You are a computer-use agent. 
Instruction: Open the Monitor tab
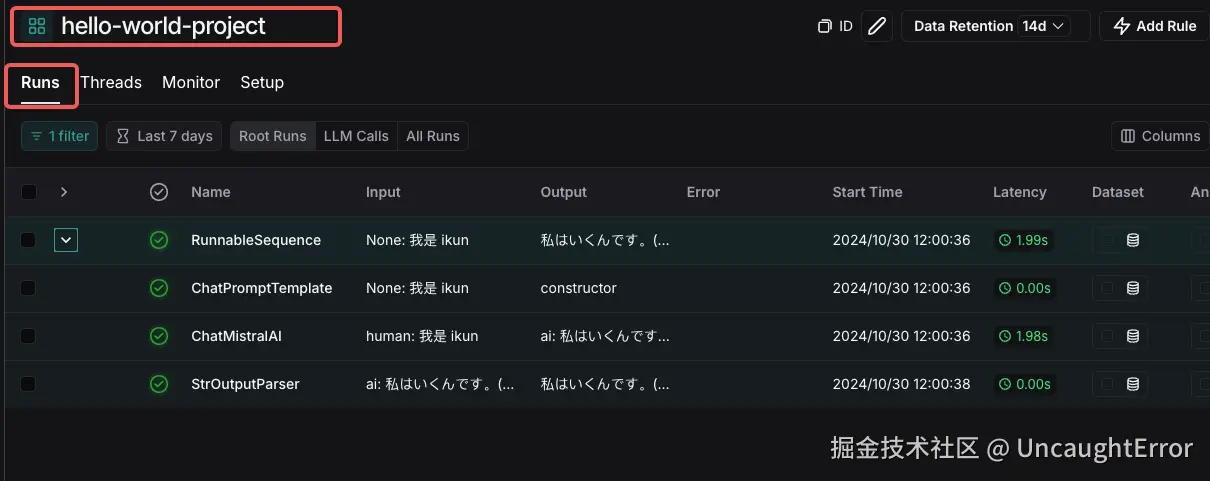191,83
